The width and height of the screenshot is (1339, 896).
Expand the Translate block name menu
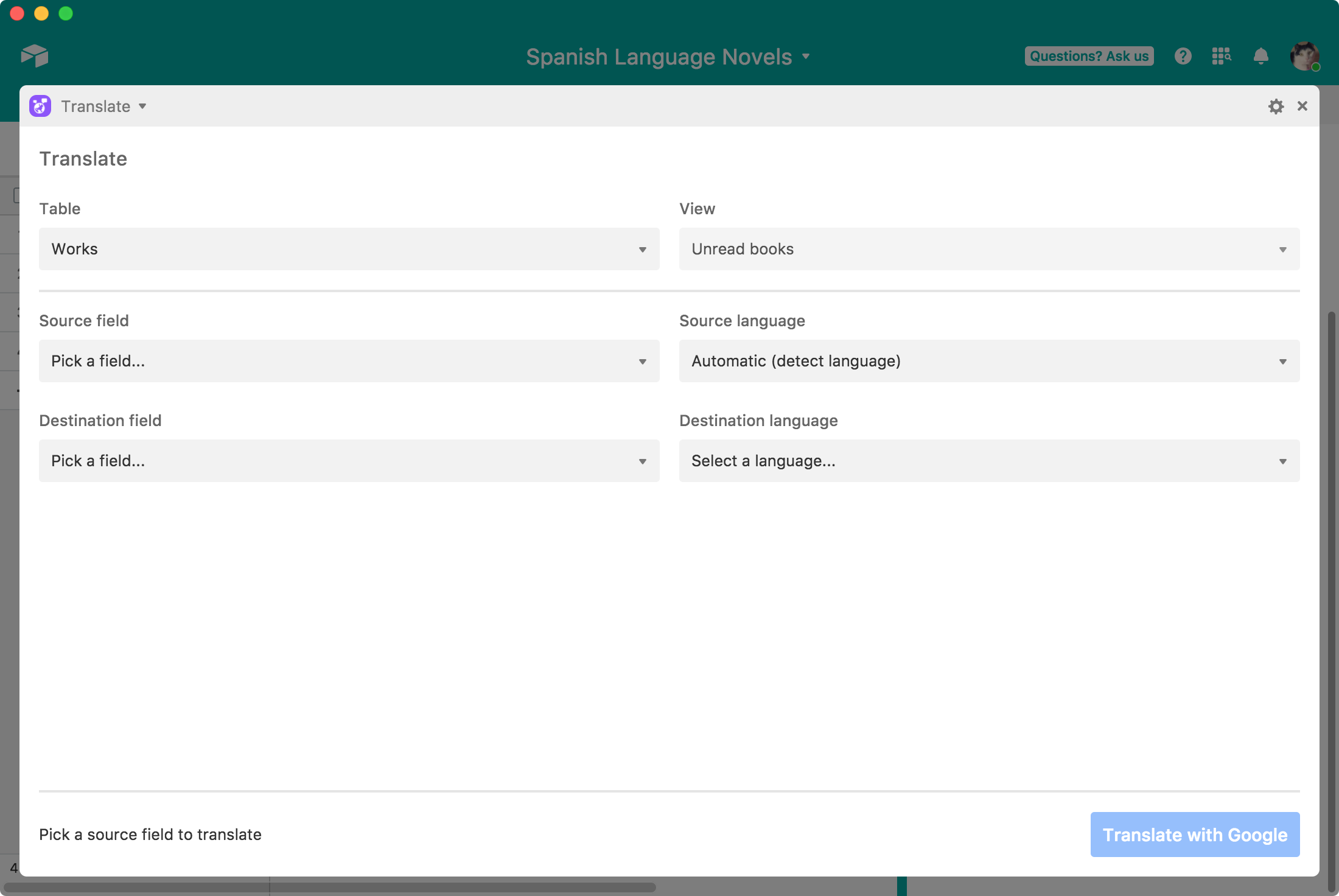coord(103,107)
